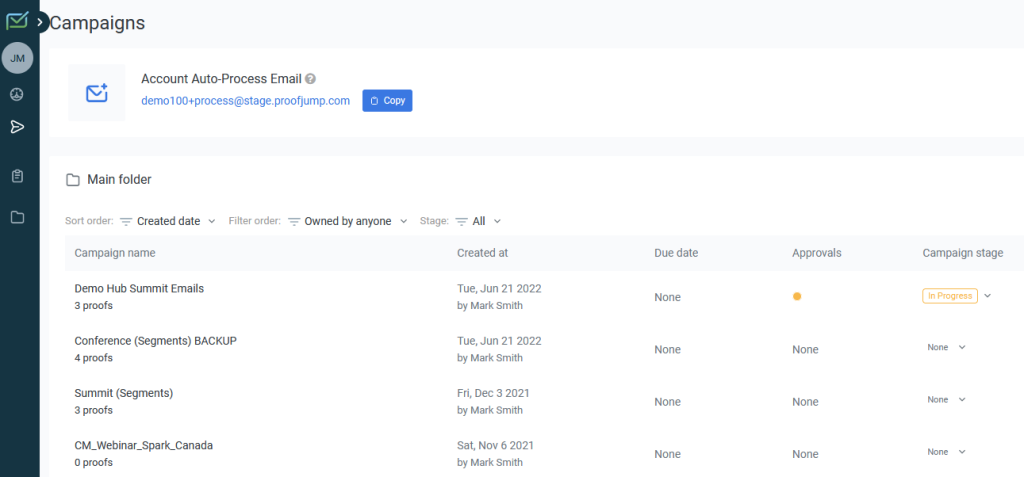Expand stage dropdown arrow for Demo Hub Summit
This screenshot has height=477, width=1024.
pyautogui.click(x=987, y=295)
